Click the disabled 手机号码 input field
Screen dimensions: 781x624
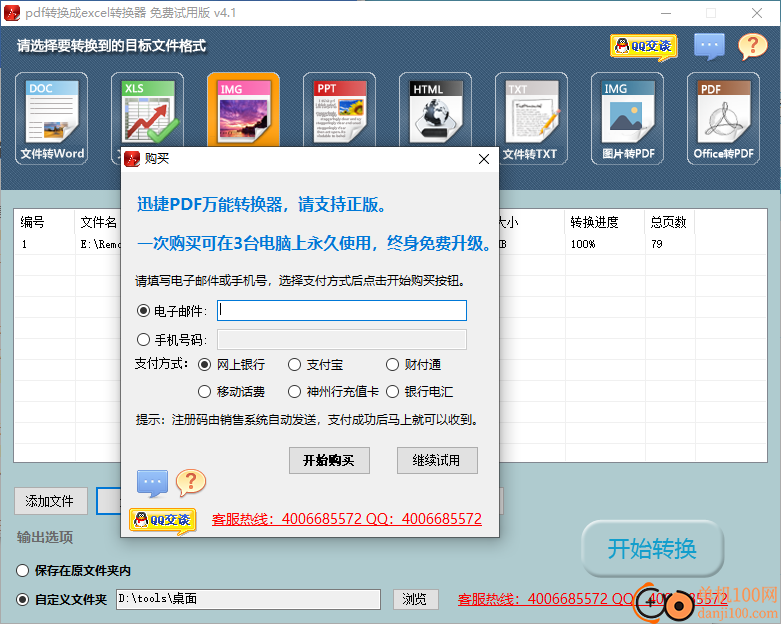point(342,339)
